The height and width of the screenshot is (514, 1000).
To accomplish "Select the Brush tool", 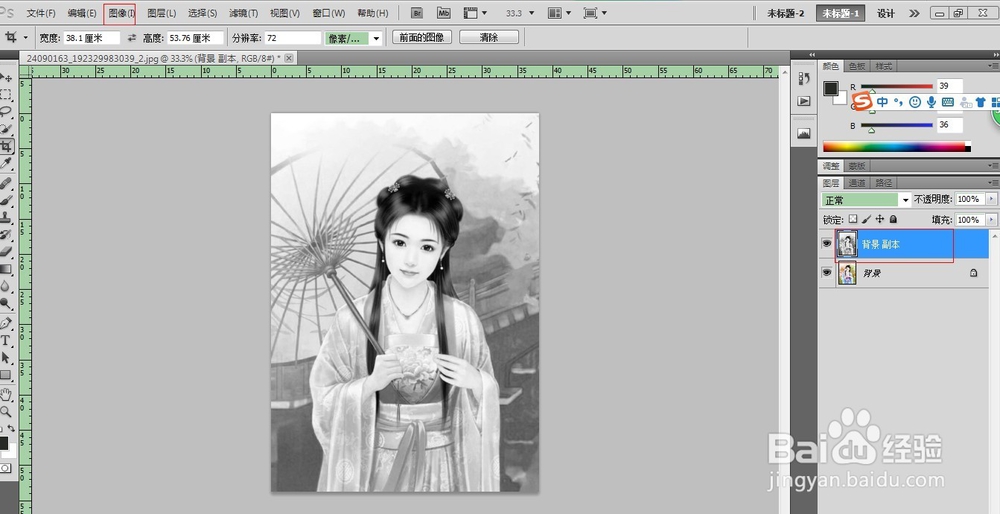I will [6, 201].
